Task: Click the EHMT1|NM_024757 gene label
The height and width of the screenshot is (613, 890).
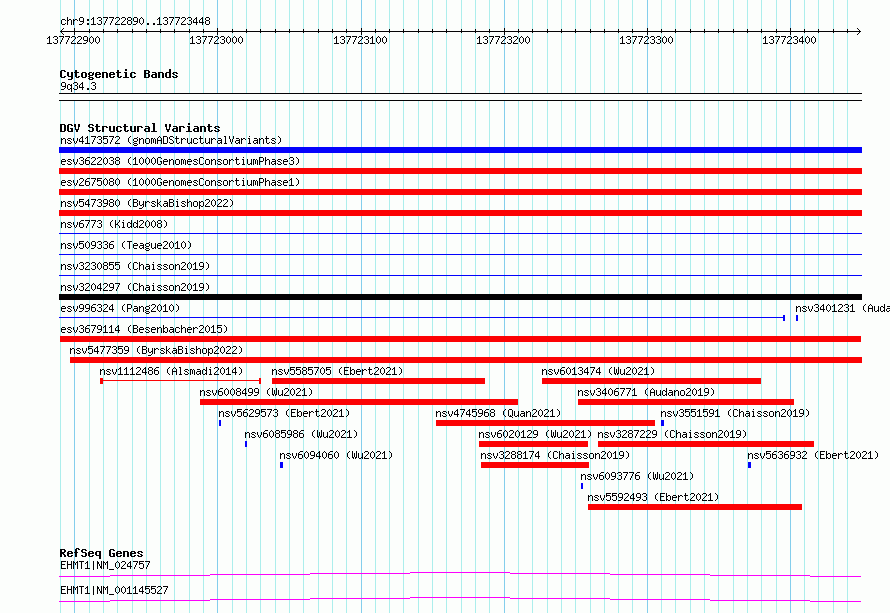Action: coord(105,565)
